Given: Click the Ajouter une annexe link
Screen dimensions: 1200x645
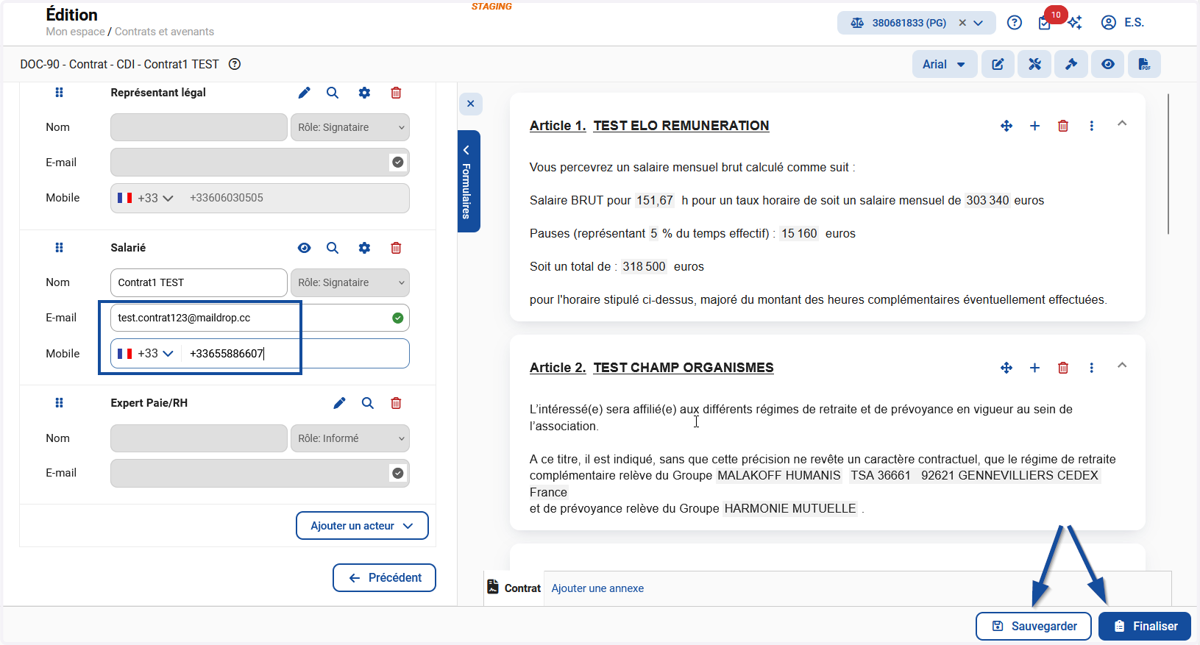Looking at the screenshot, I should [x=597, y=588].
